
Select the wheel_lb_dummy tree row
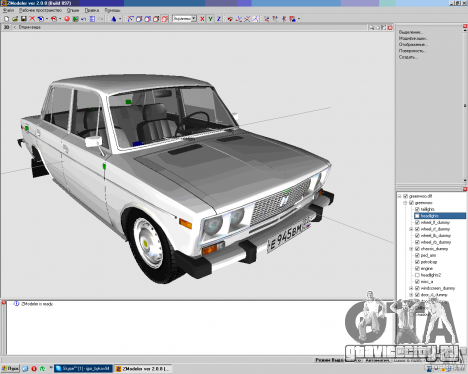pos(436,236)
